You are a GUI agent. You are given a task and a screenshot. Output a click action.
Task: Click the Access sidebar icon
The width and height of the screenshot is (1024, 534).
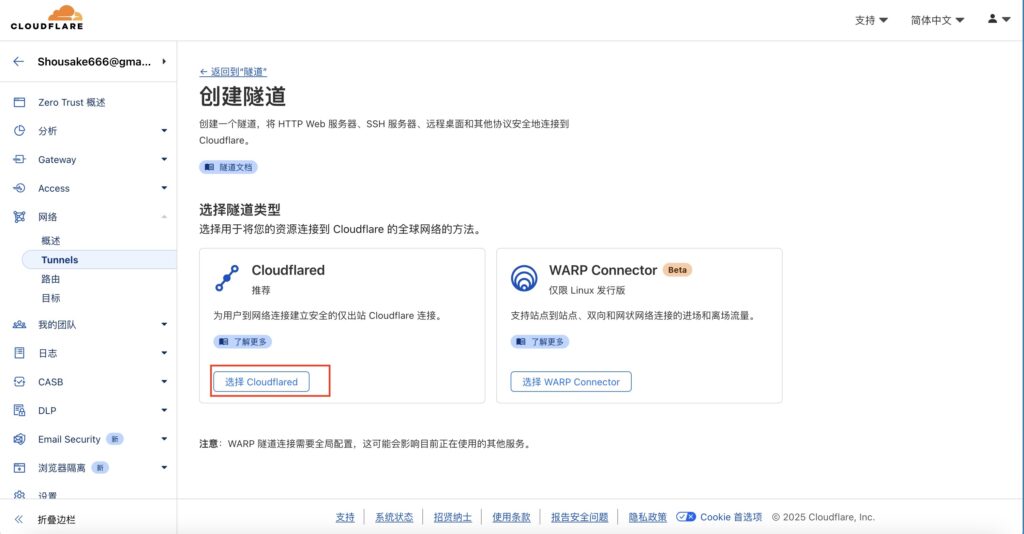coord(20,188)
